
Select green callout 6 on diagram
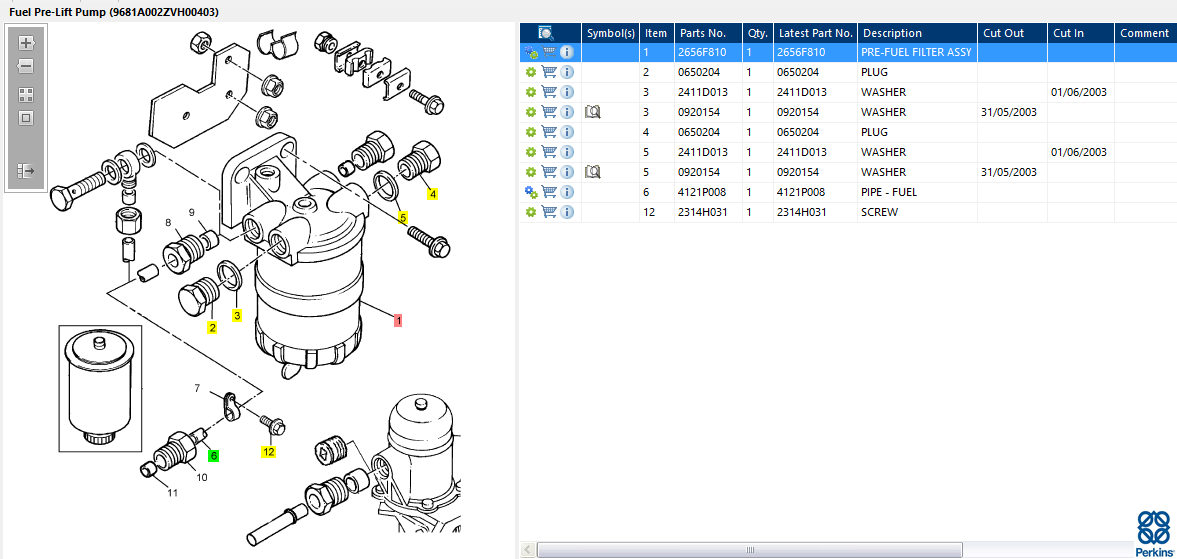(213, 455)
